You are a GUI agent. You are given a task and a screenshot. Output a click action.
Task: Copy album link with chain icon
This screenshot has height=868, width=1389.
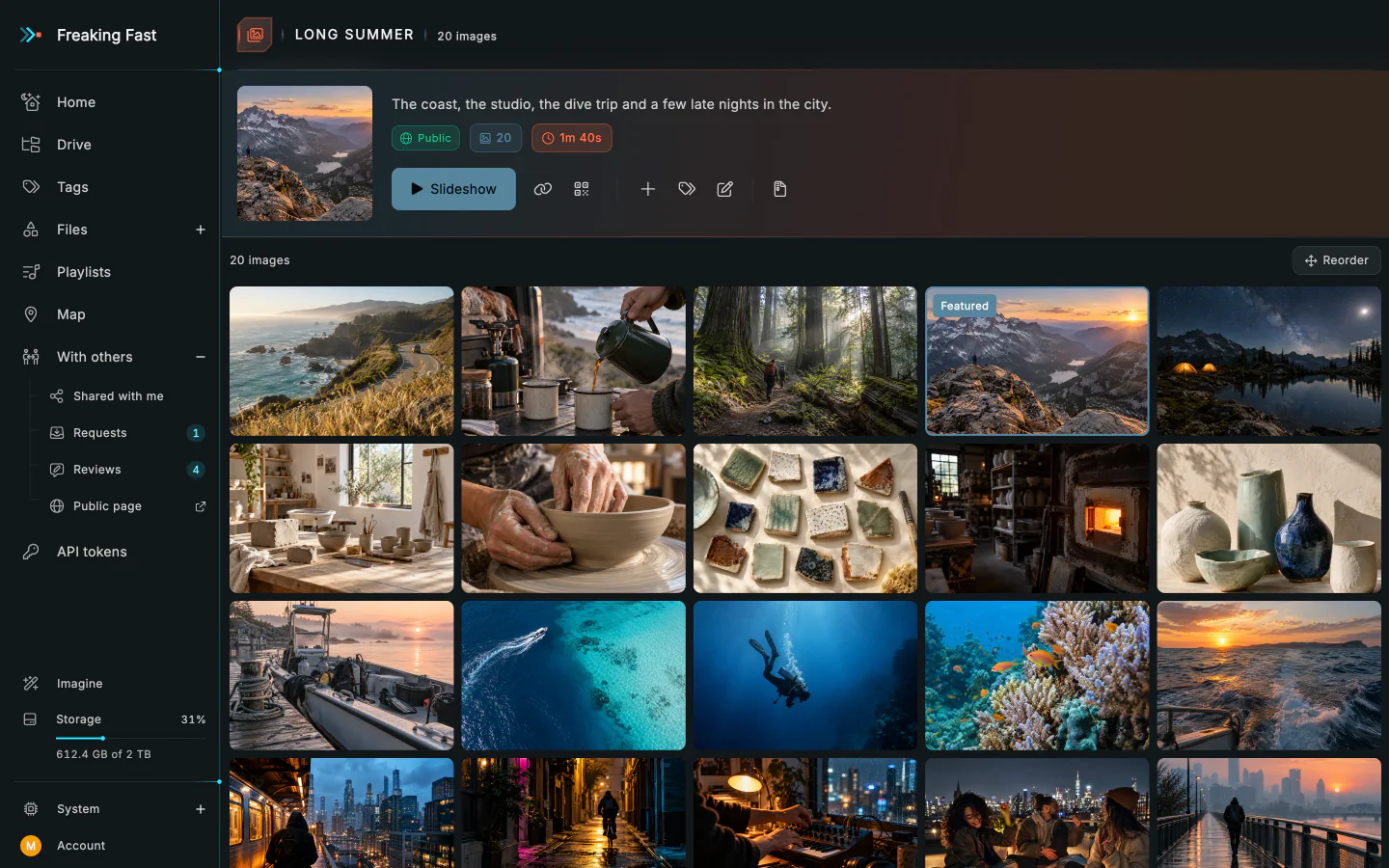pyautogui.click(x=543, y=189)
